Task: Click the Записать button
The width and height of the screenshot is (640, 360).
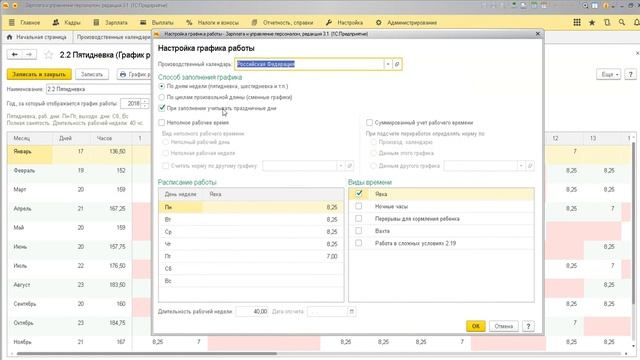Action: point(92,74)
